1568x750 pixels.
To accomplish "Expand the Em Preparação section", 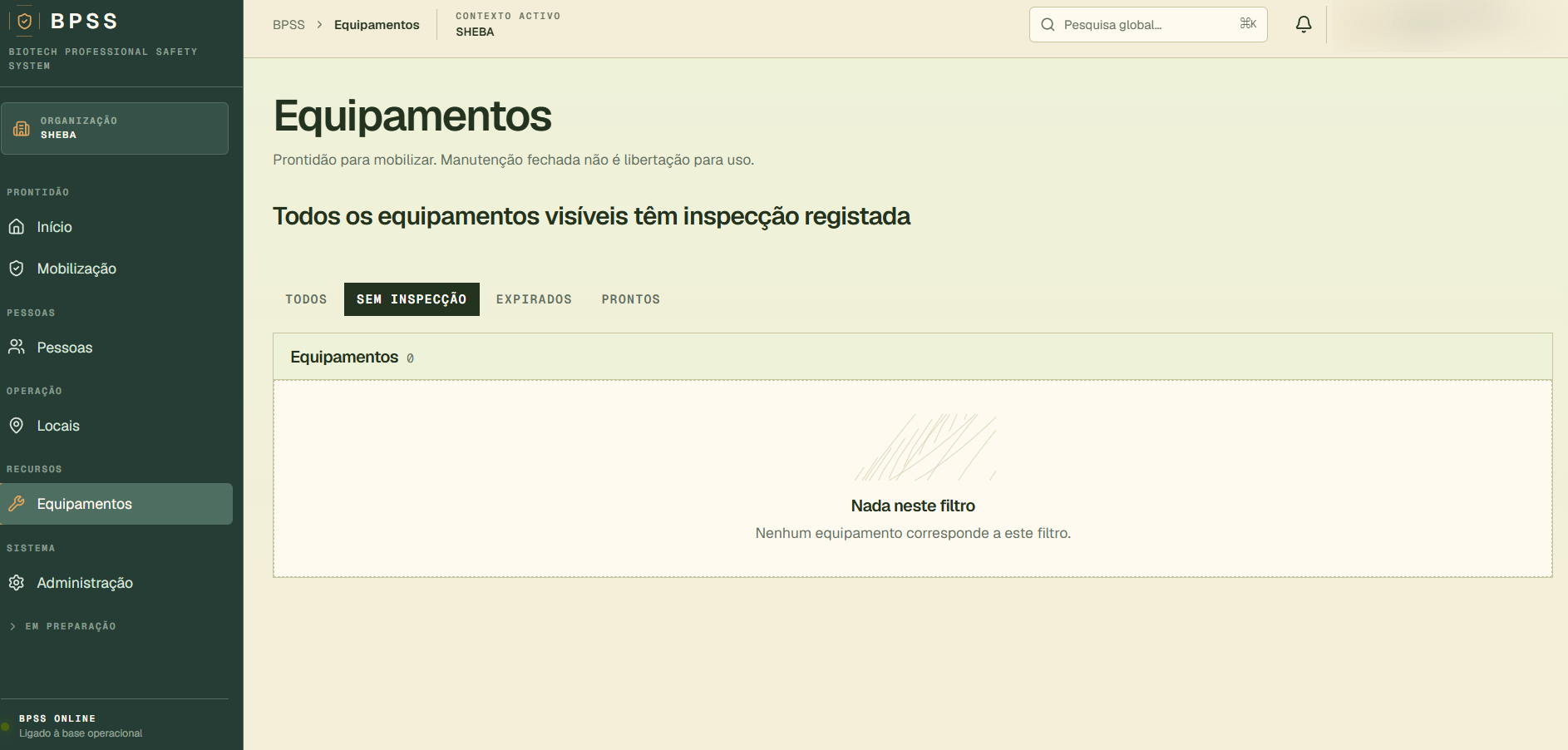I will tap(63, 626).
